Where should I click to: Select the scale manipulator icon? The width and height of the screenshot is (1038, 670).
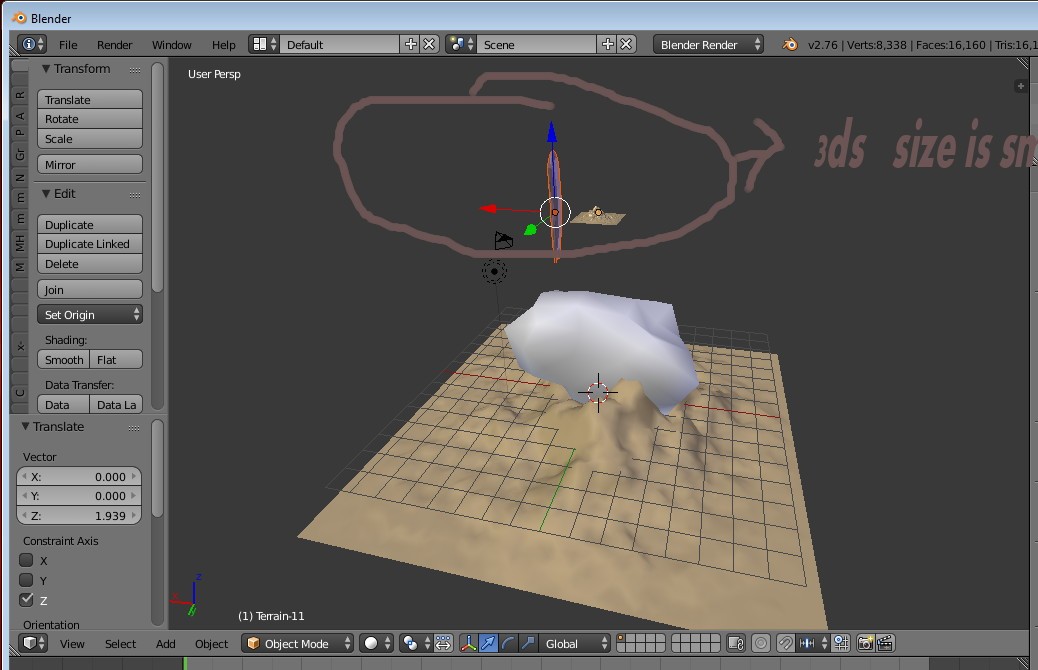(x=528, y=644)
